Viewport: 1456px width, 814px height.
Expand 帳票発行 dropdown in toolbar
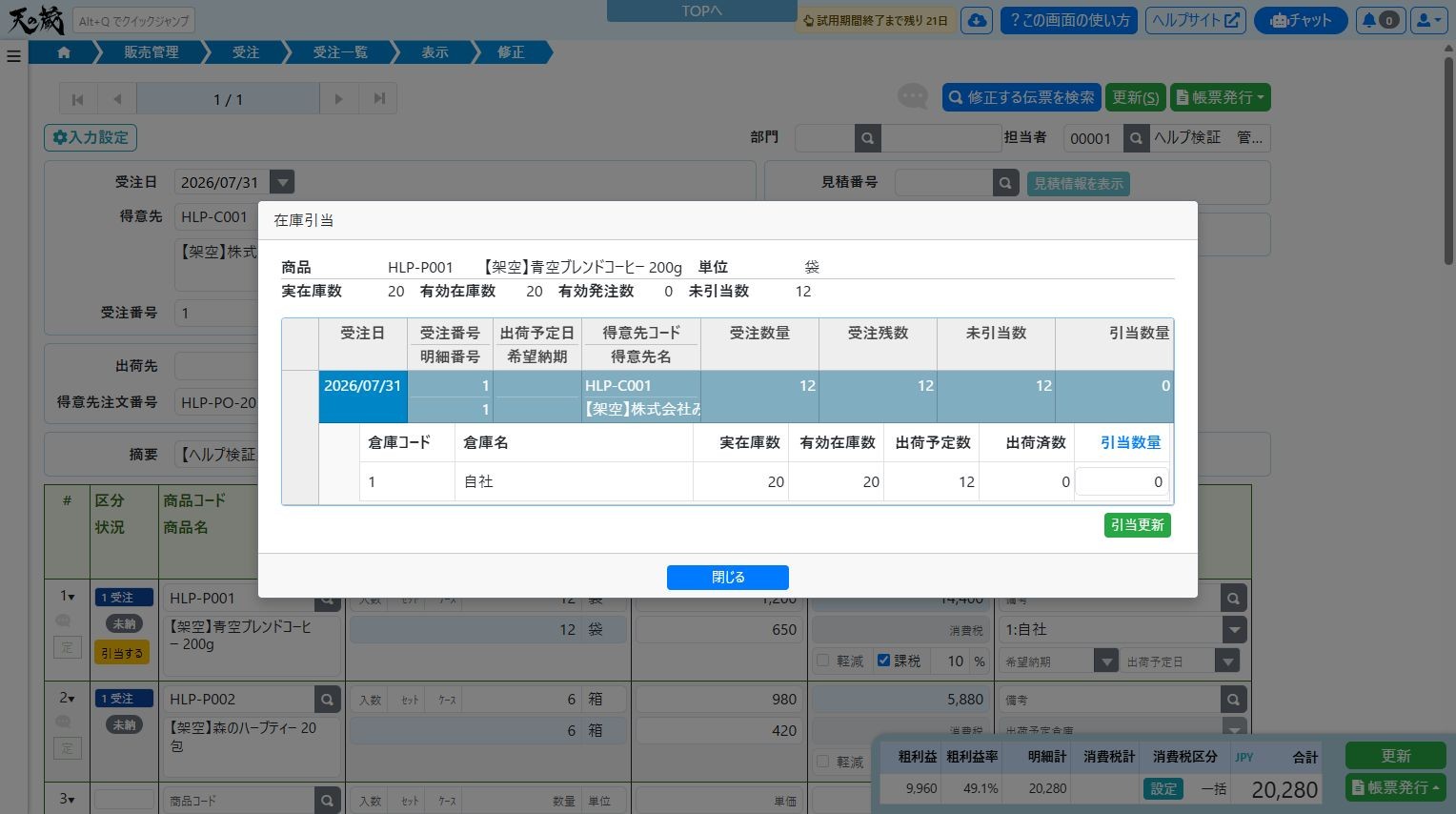coord(1221,97)
